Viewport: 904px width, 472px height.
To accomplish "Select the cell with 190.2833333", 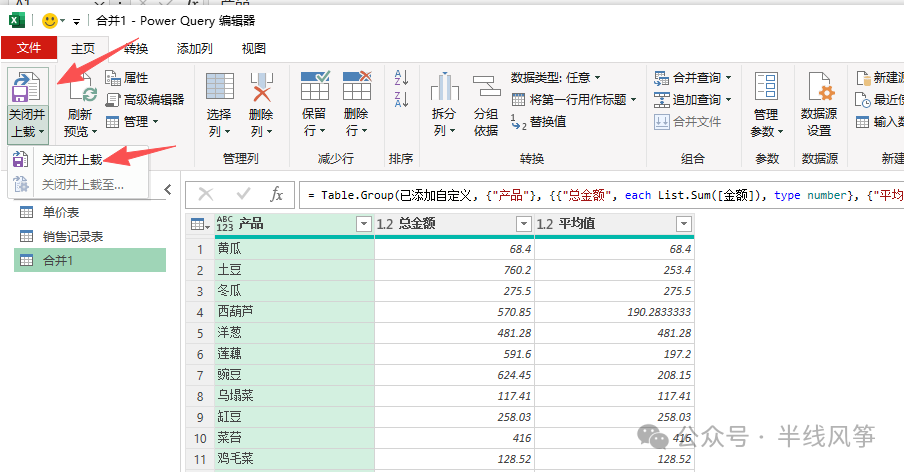I will [x=615, y=312].
